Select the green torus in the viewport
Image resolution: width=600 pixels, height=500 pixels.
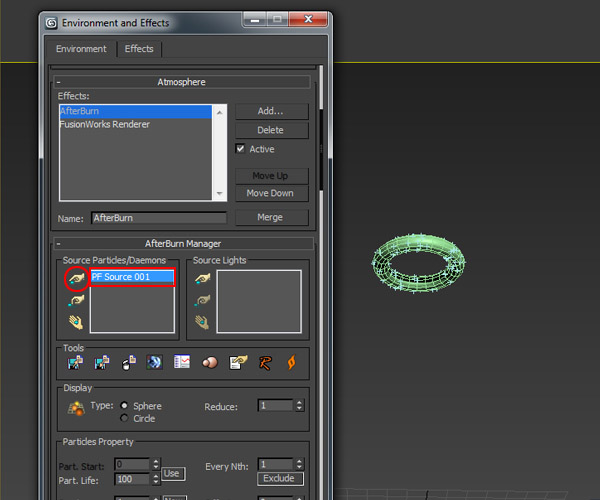pyautogui.click(x=419, y=262)
